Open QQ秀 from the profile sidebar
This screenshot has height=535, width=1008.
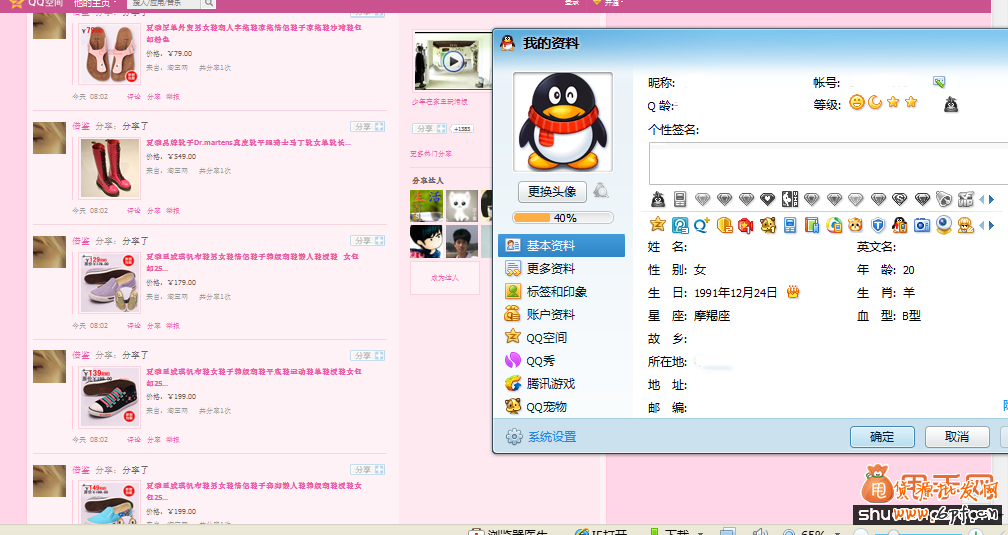(541, 360)
